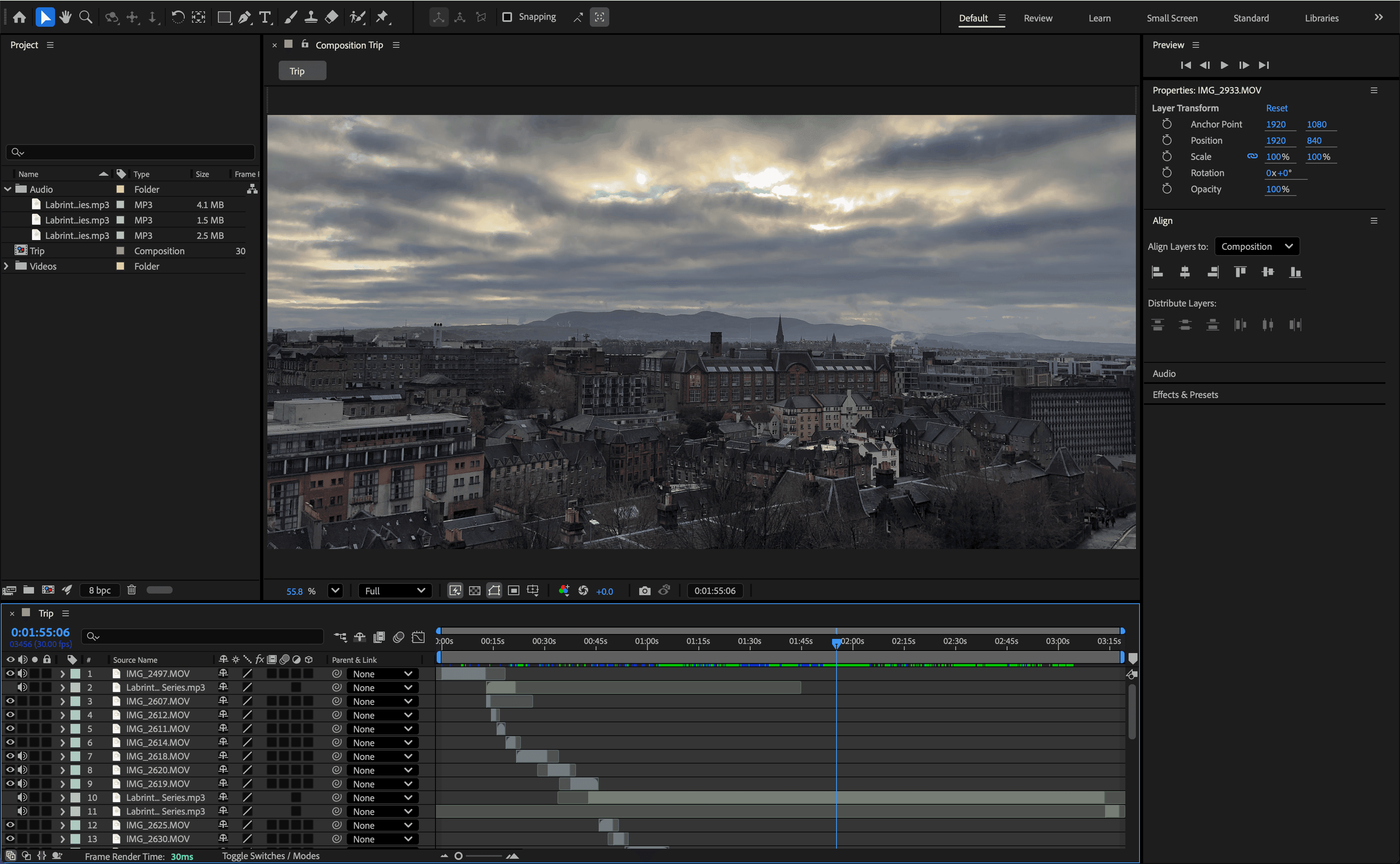Click the Take Snapshot camera icon

pyautogui.click(x=644, y=591)
